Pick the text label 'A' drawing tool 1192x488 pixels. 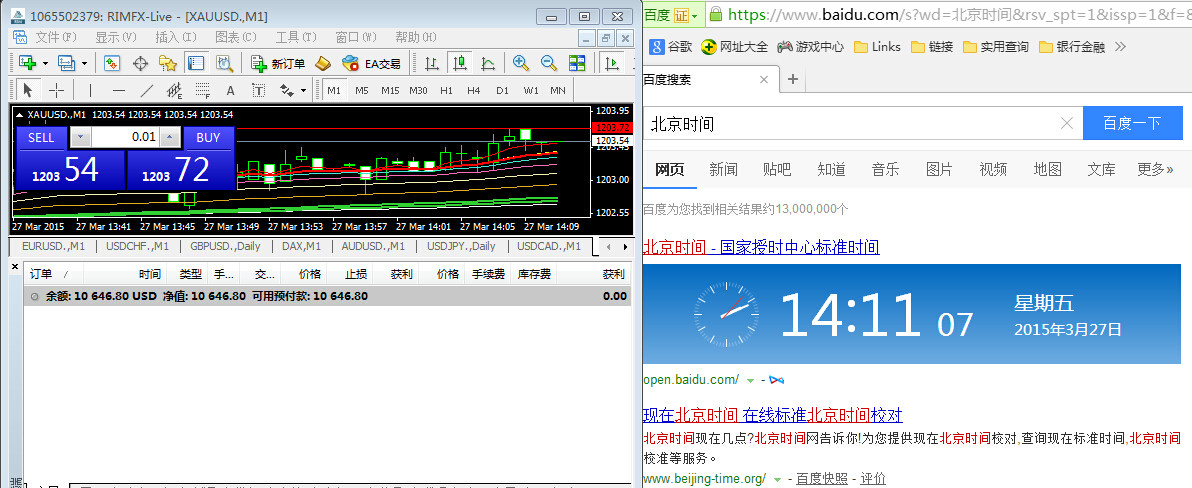230,90
